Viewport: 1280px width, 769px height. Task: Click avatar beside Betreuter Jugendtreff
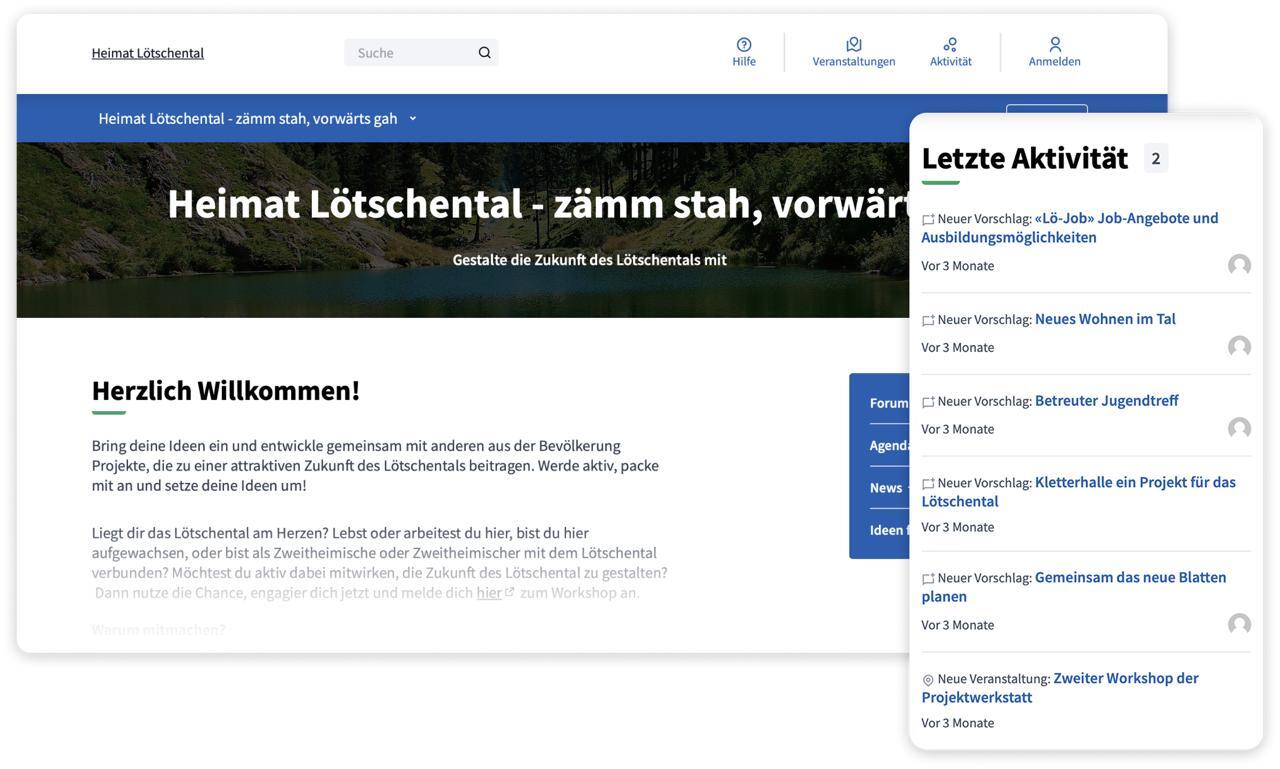[1239, 429]
